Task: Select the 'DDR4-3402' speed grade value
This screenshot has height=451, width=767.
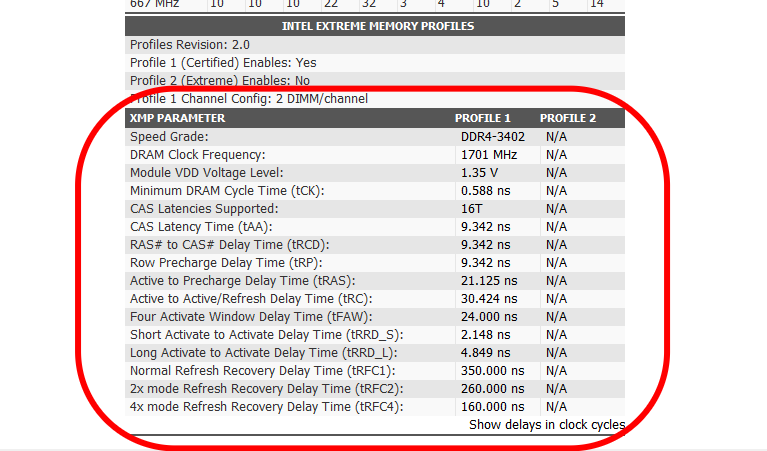Action: click(493, 137)
